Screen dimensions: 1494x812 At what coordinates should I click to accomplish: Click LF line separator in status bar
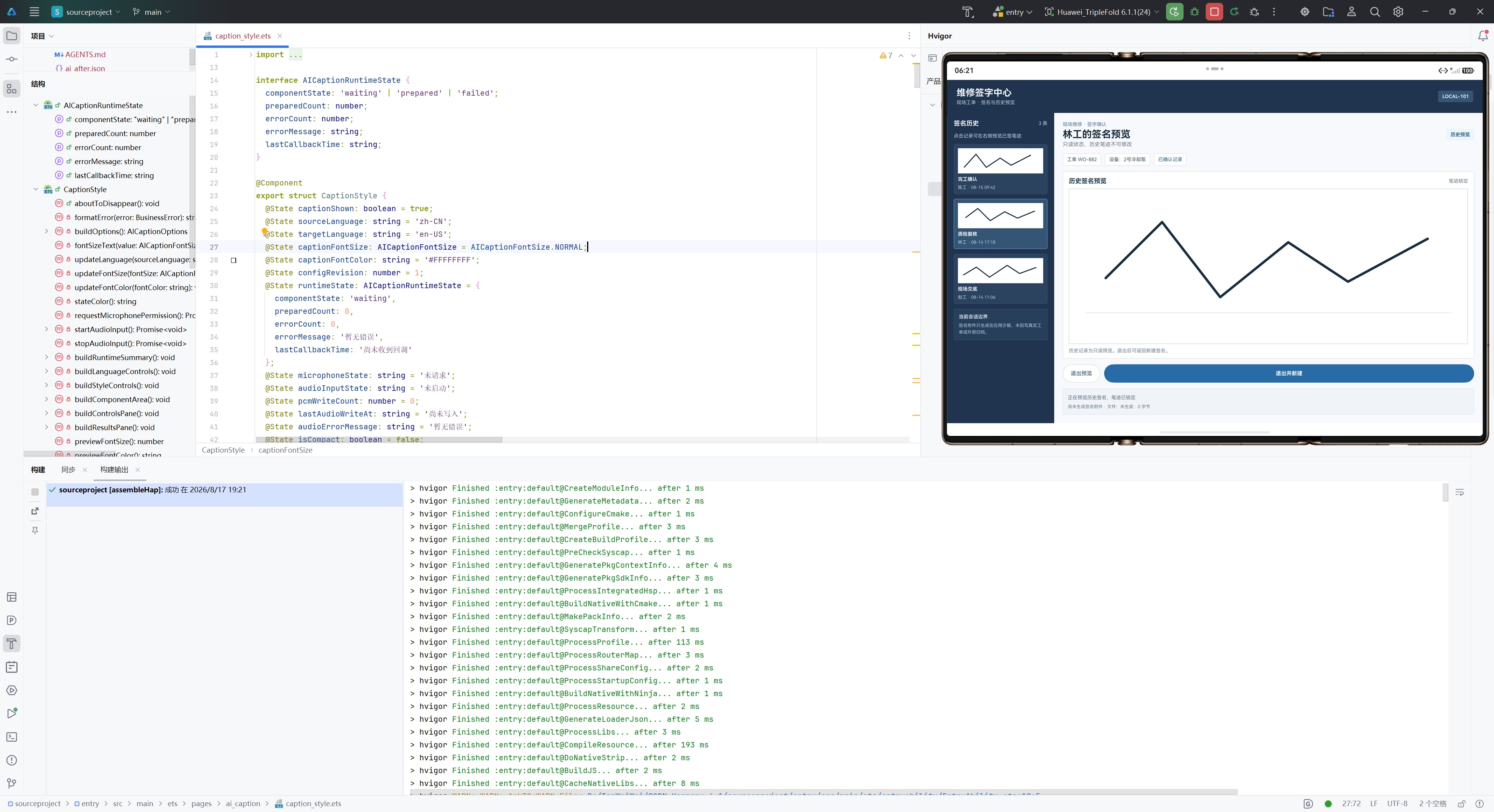(1373, 803)
